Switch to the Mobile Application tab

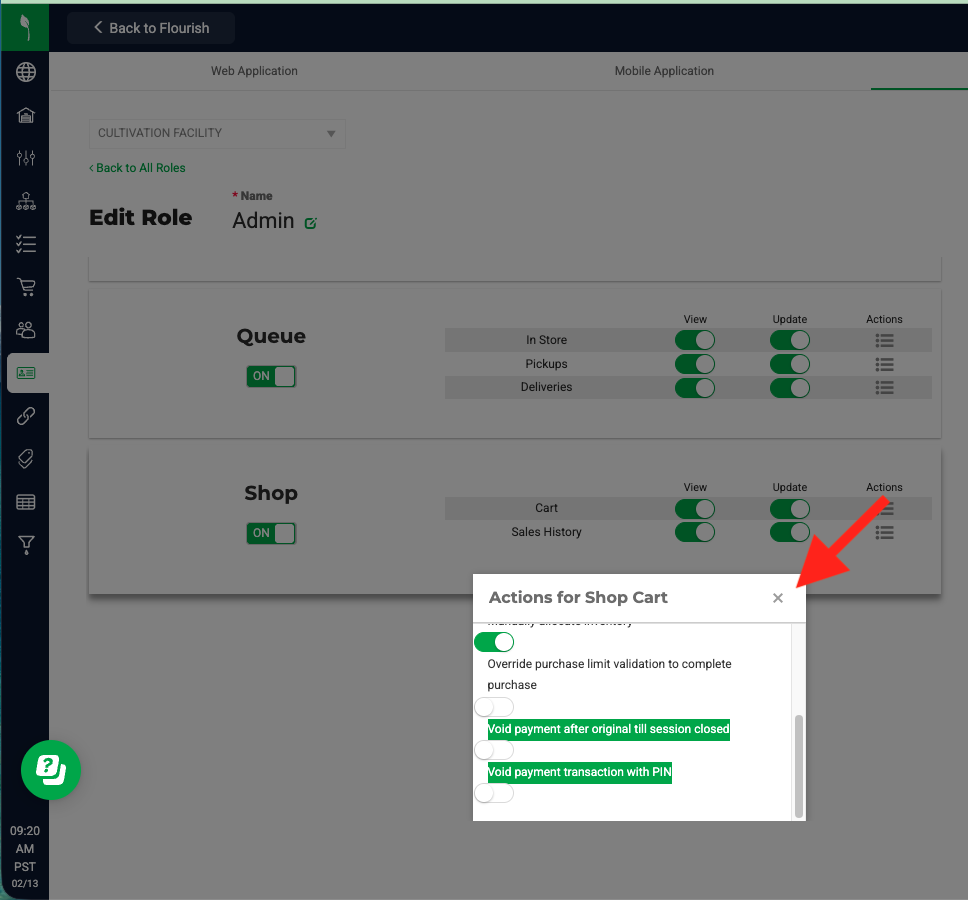[664, 71]
